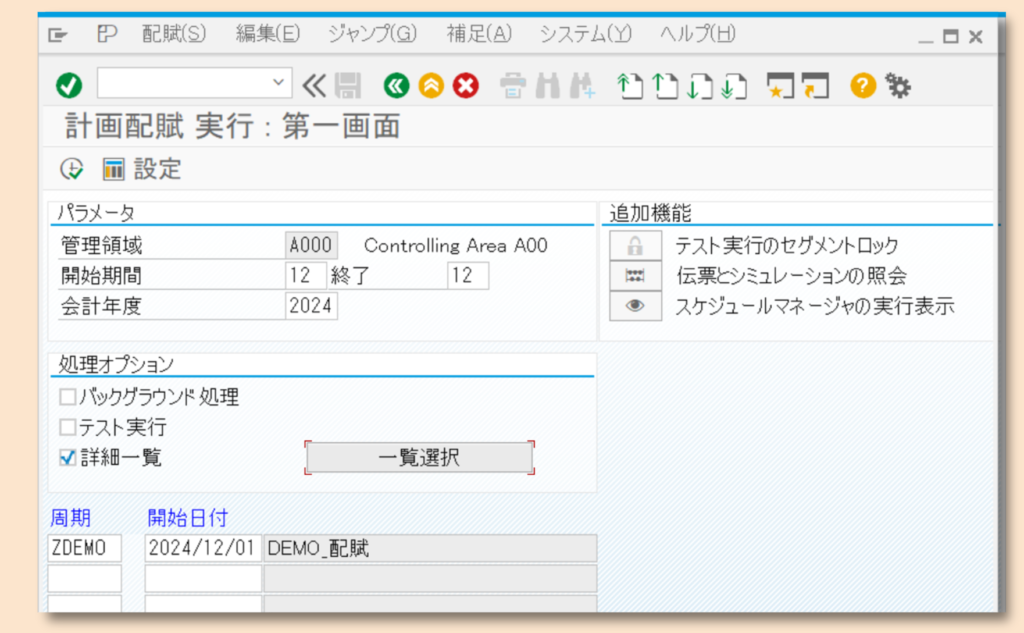Open the ジャンプ(G) menu
This screenshot has height=633, width=1024.
pyautogui.click(x=372, y=34)
